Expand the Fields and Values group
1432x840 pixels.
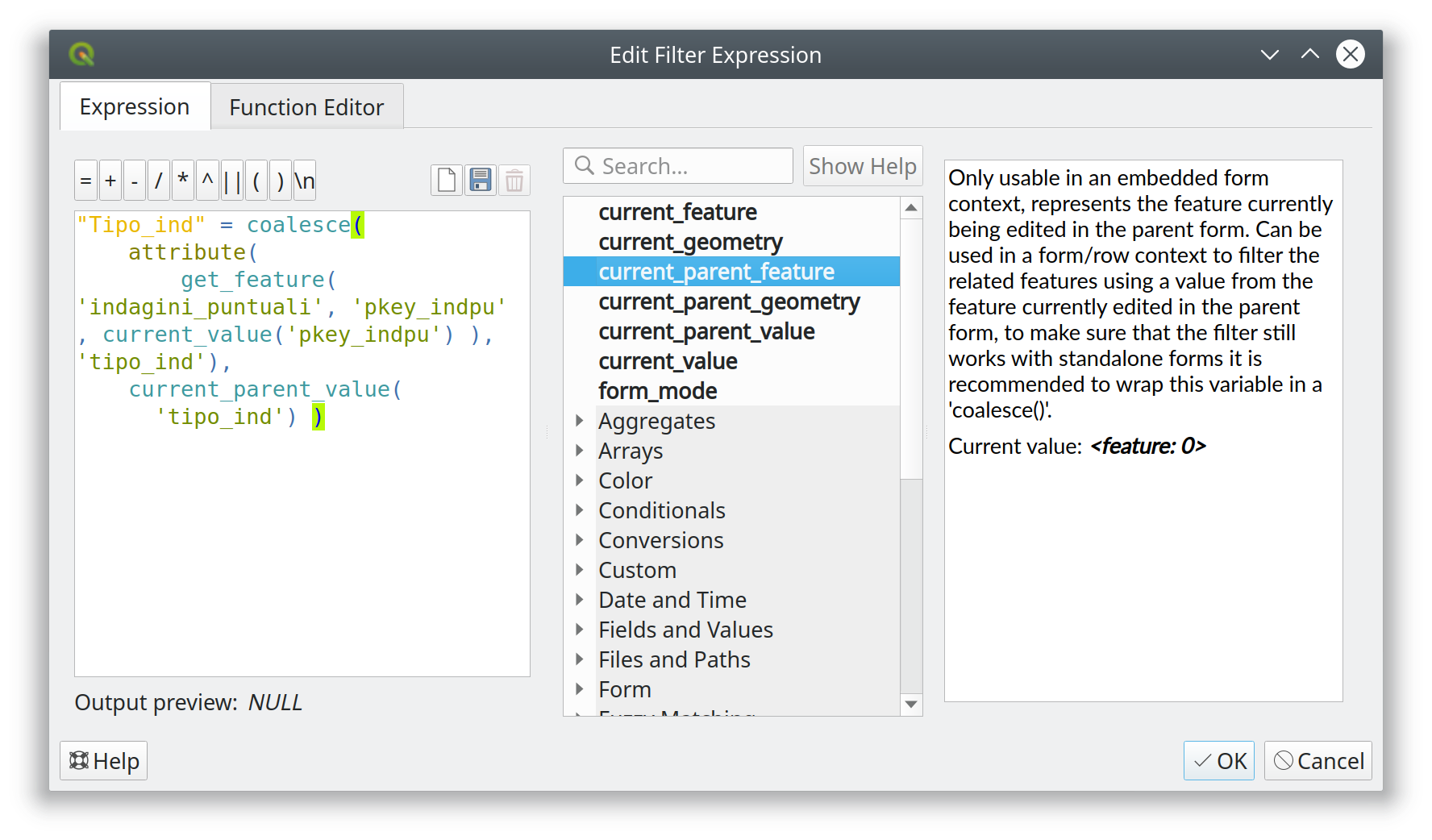580,630
